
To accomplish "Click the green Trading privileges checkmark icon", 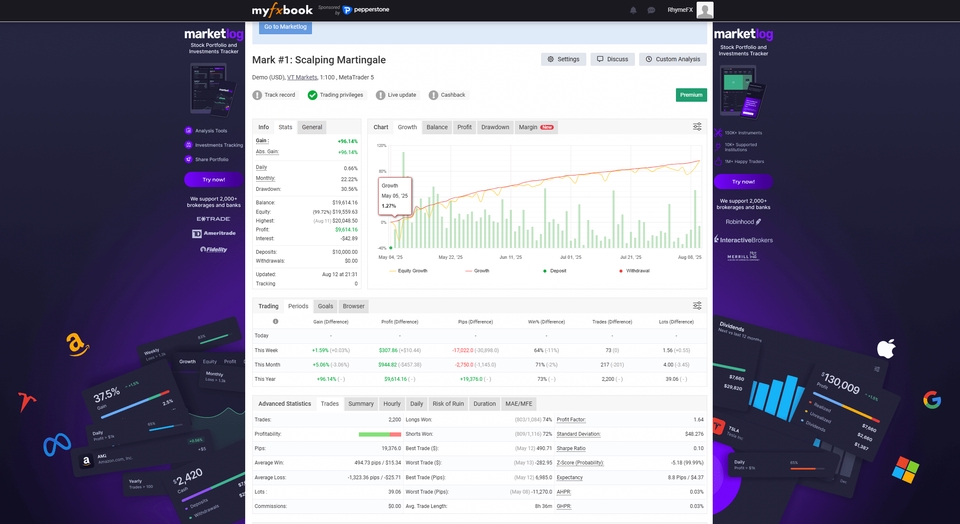I will (x=313, y=95).
